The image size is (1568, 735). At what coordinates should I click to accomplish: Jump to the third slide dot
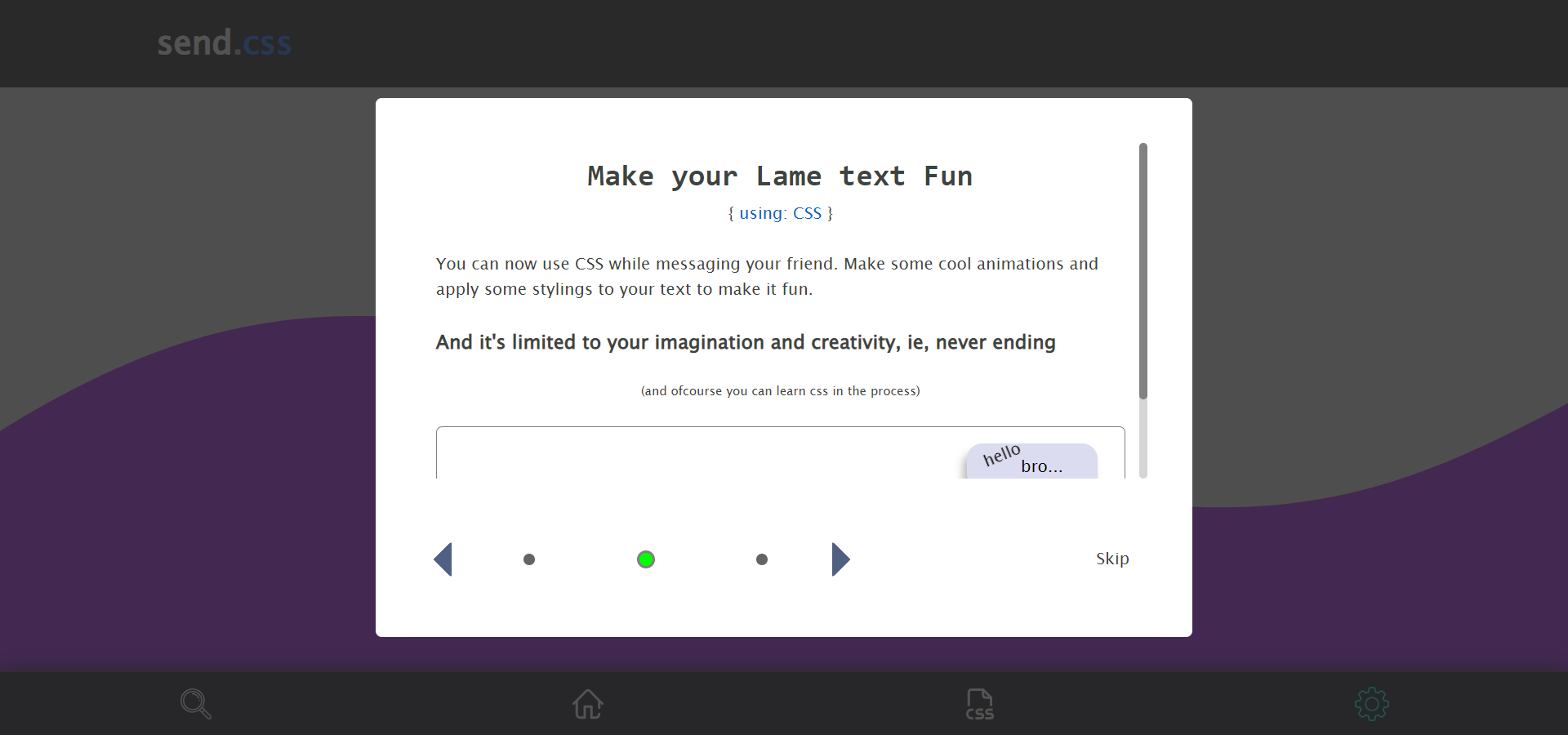coord(762,559)
